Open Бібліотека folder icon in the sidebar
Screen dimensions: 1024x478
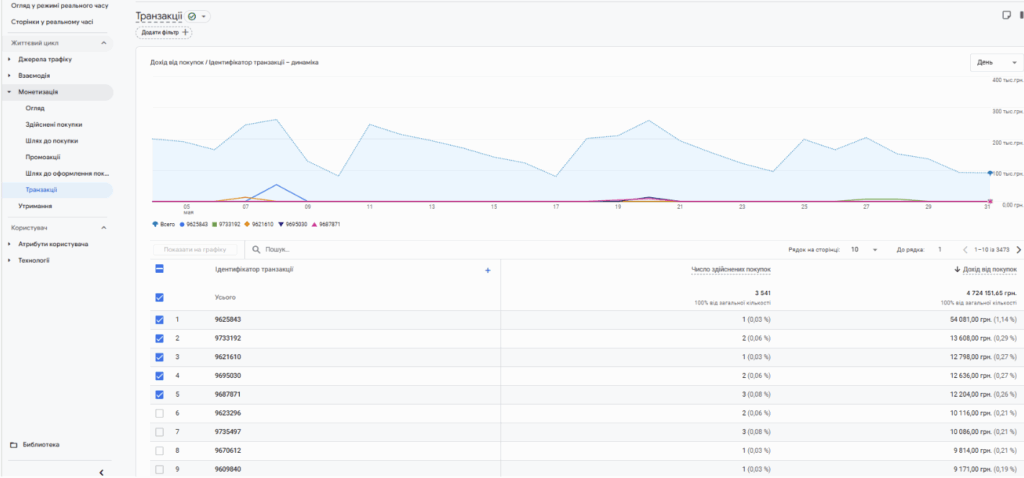point(14,445)
